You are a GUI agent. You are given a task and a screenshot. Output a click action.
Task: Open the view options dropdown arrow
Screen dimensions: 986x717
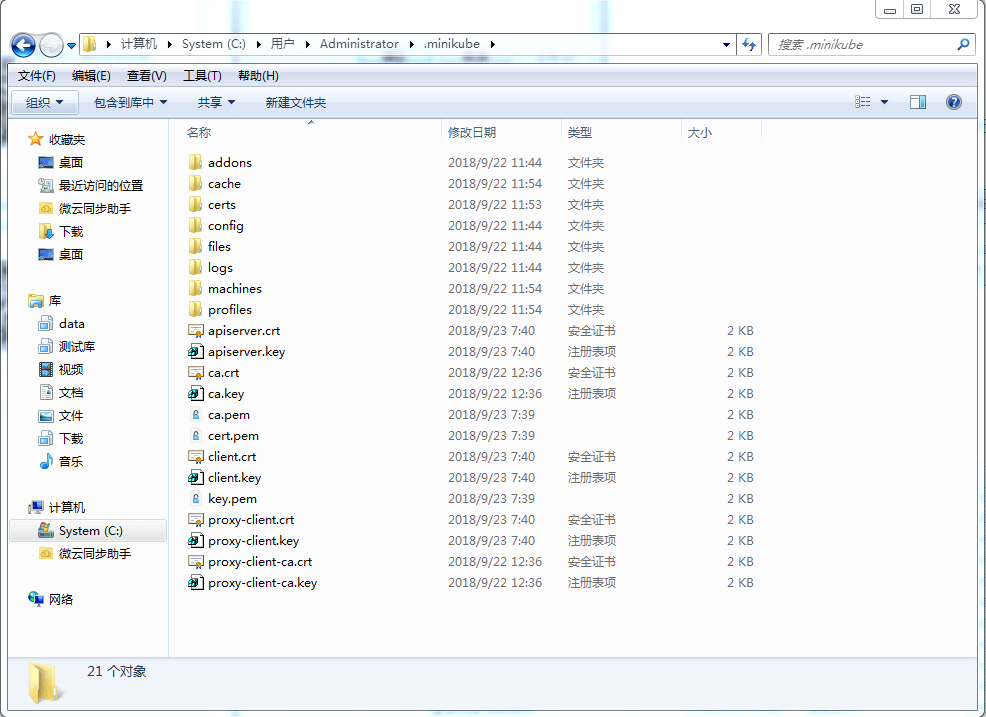884,102
